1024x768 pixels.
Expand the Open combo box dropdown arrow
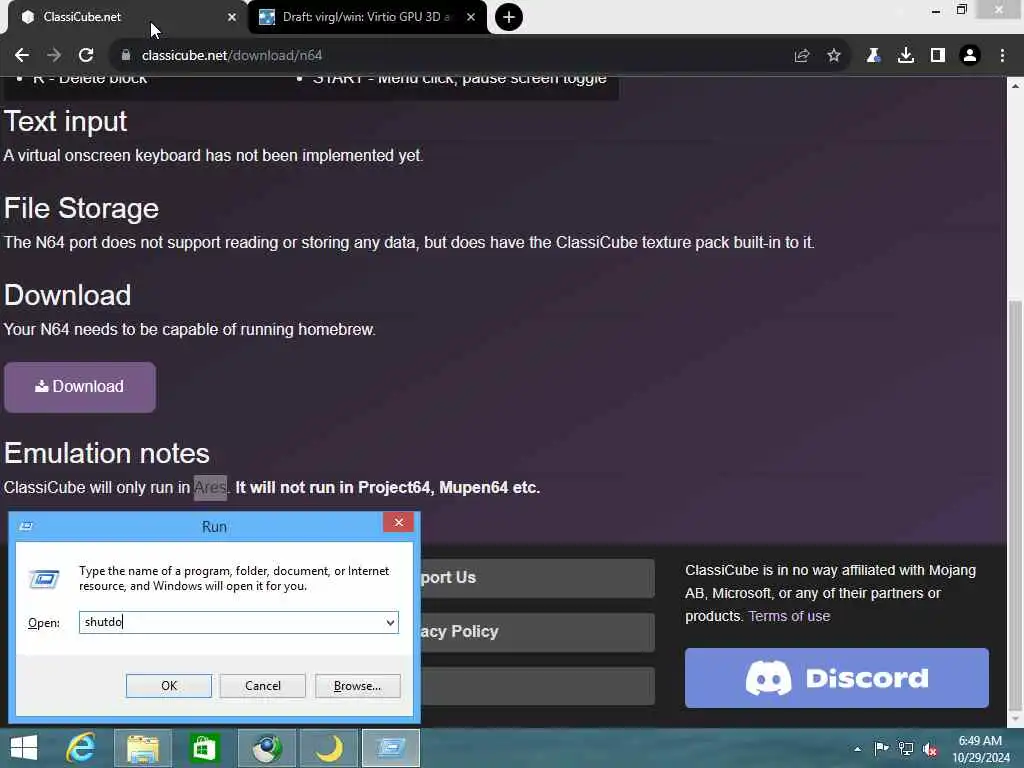point(390,622)
